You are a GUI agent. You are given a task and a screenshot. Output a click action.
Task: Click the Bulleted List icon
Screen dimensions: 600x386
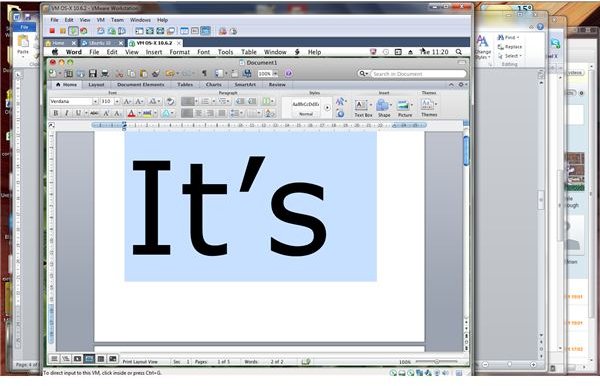pos(188,101)
